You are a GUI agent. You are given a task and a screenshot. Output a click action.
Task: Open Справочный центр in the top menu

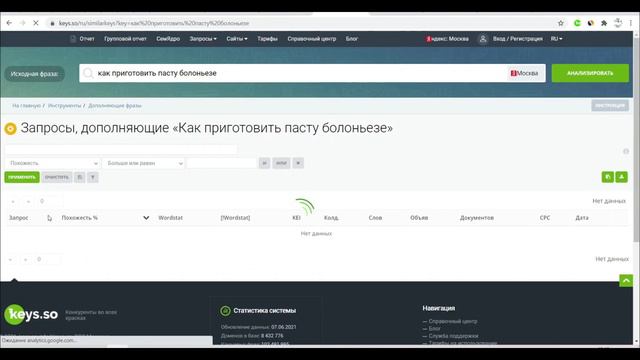312,39
